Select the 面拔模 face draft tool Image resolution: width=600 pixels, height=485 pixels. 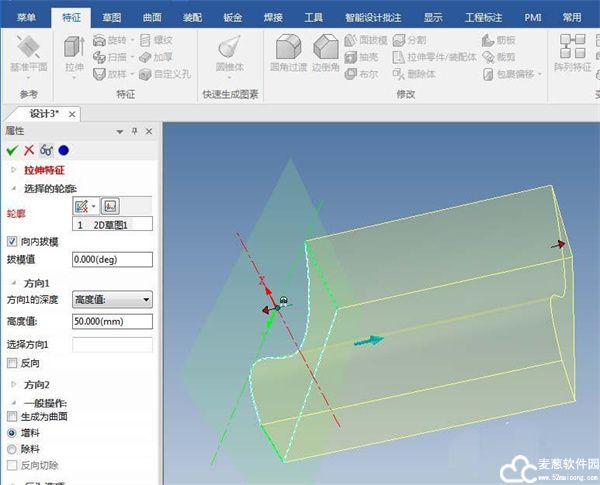coord(366,40)
